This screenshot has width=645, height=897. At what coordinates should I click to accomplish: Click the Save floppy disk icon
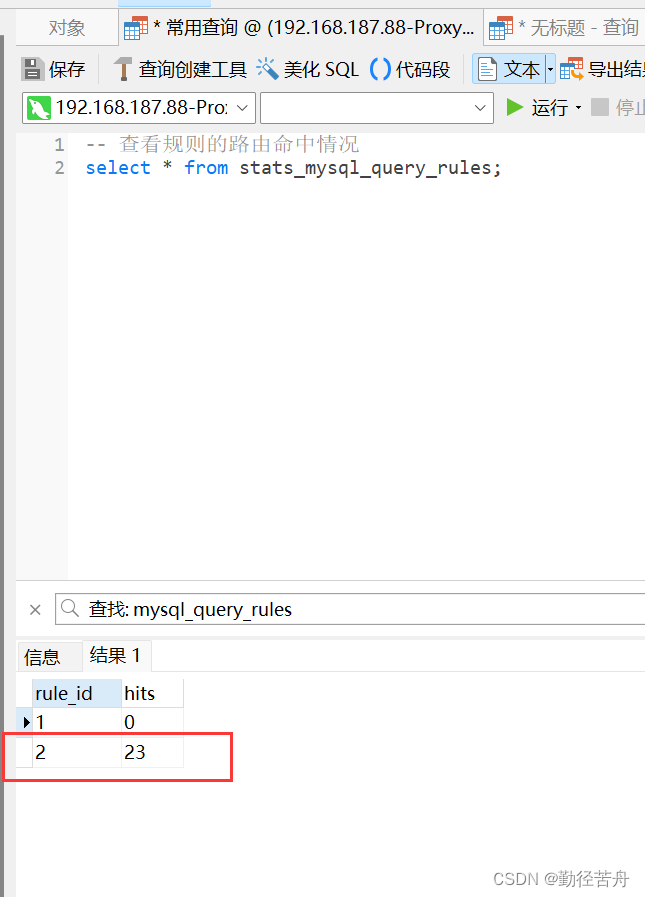(33, 69)
